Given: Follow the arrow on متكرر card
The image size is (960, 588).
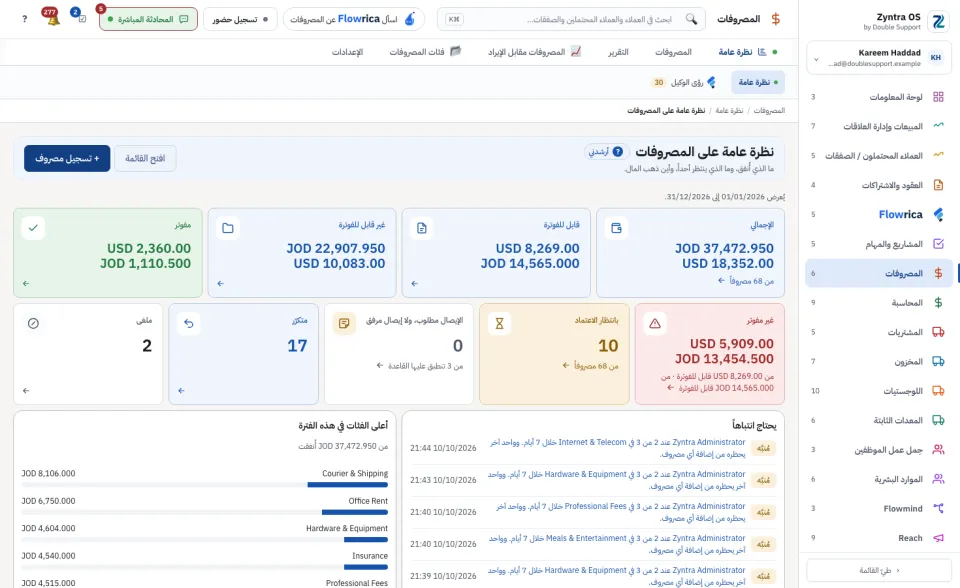Looking at the screenshot, I should click(181, 391).
